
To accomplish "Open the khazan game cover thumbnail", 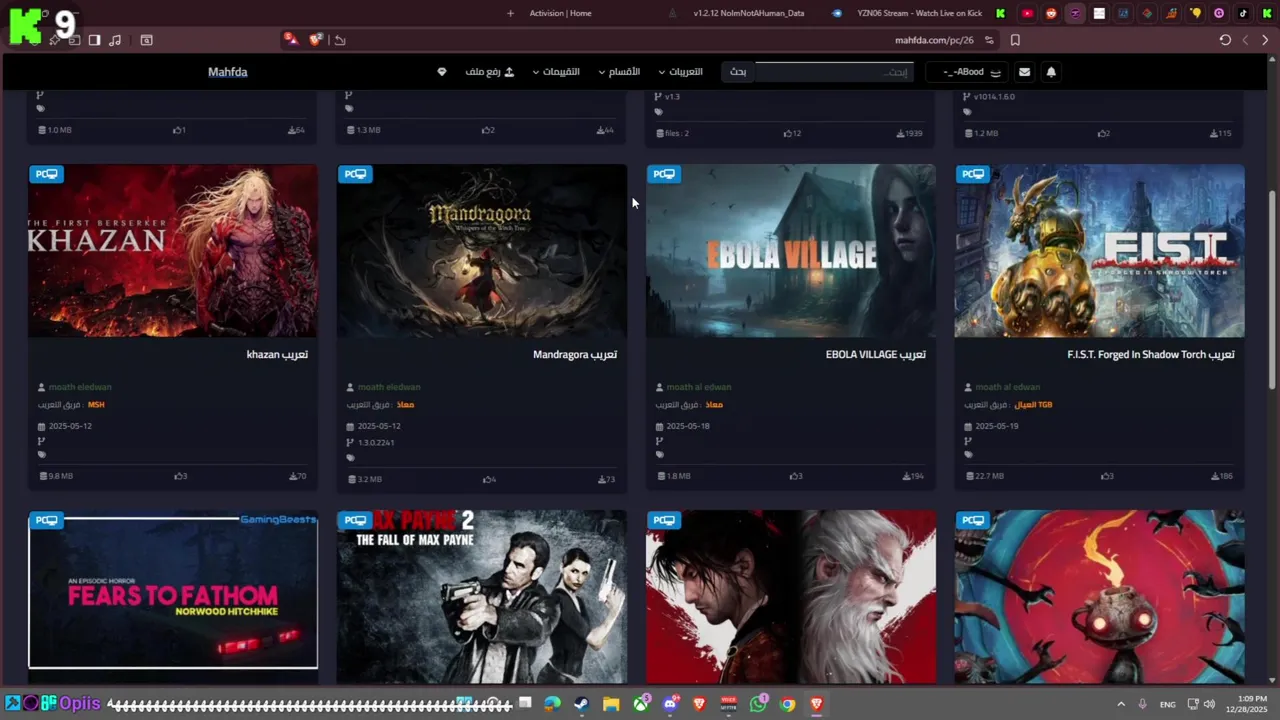I will [x=173, y=251].
